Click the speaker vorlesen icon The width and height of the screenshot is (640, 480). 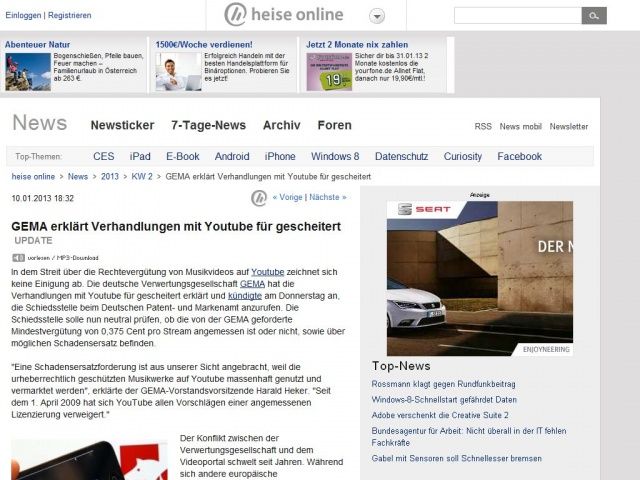coord(18,258)
